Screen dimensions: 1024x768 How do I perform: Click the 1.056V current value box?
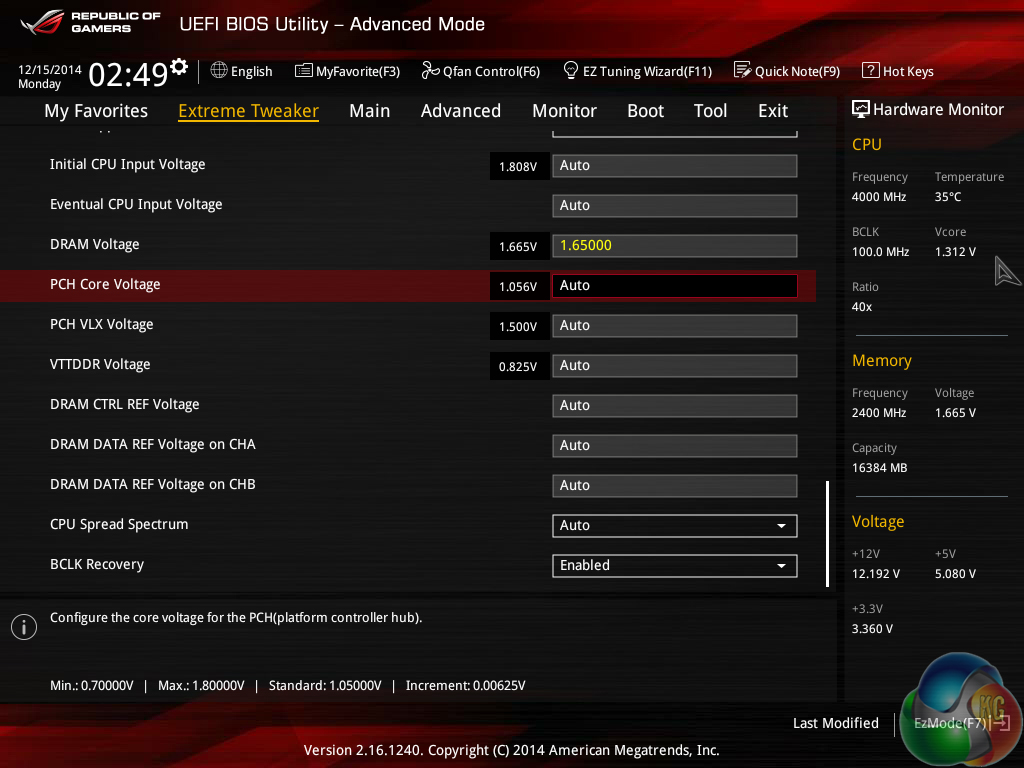(519, 286)
